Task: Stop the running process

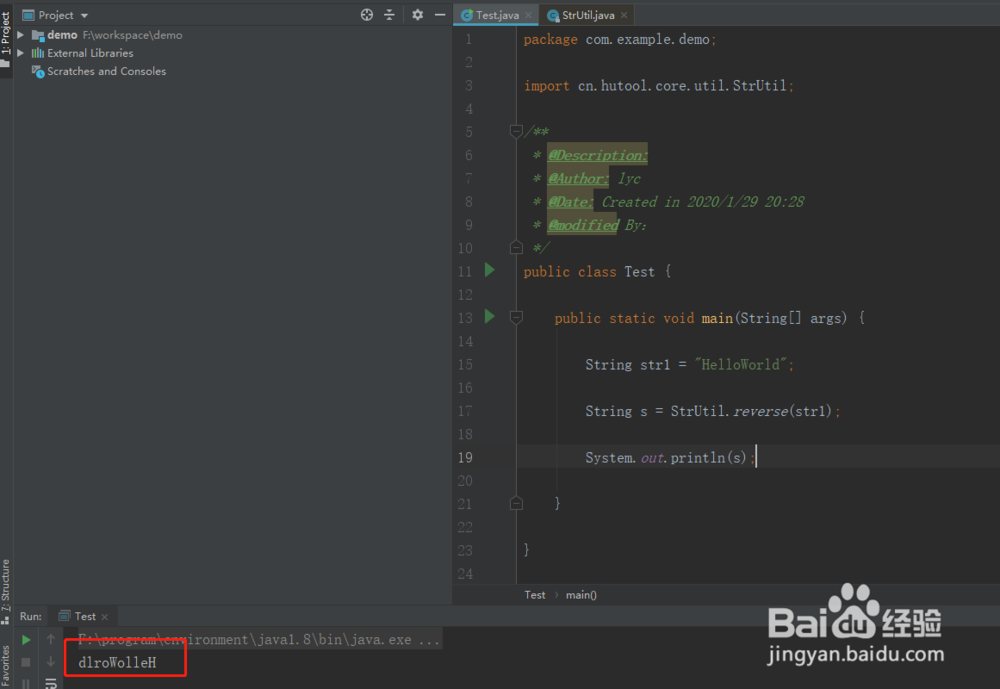Action: (26, 662)
